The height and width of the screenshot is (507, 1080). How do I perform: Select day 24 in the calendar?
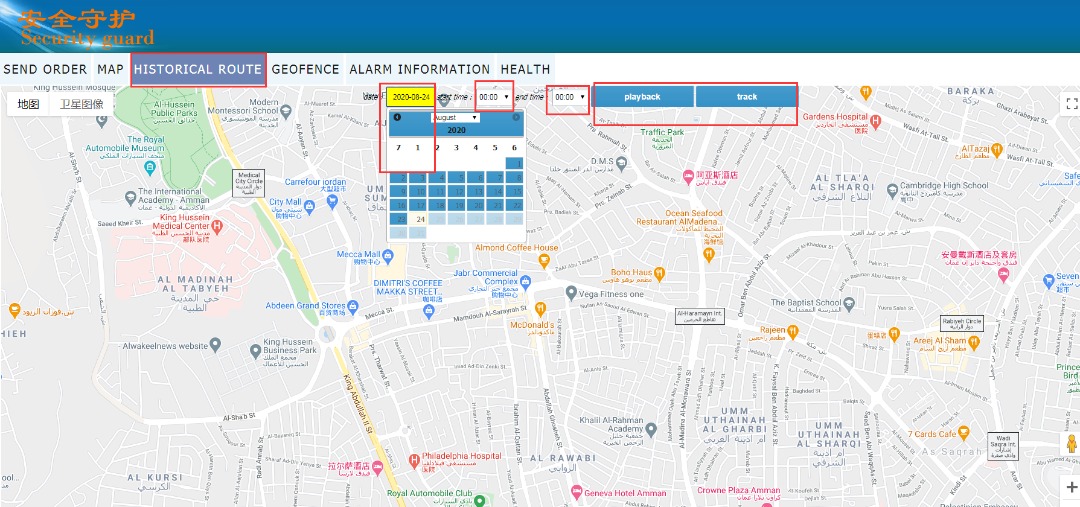pos(418,219)
